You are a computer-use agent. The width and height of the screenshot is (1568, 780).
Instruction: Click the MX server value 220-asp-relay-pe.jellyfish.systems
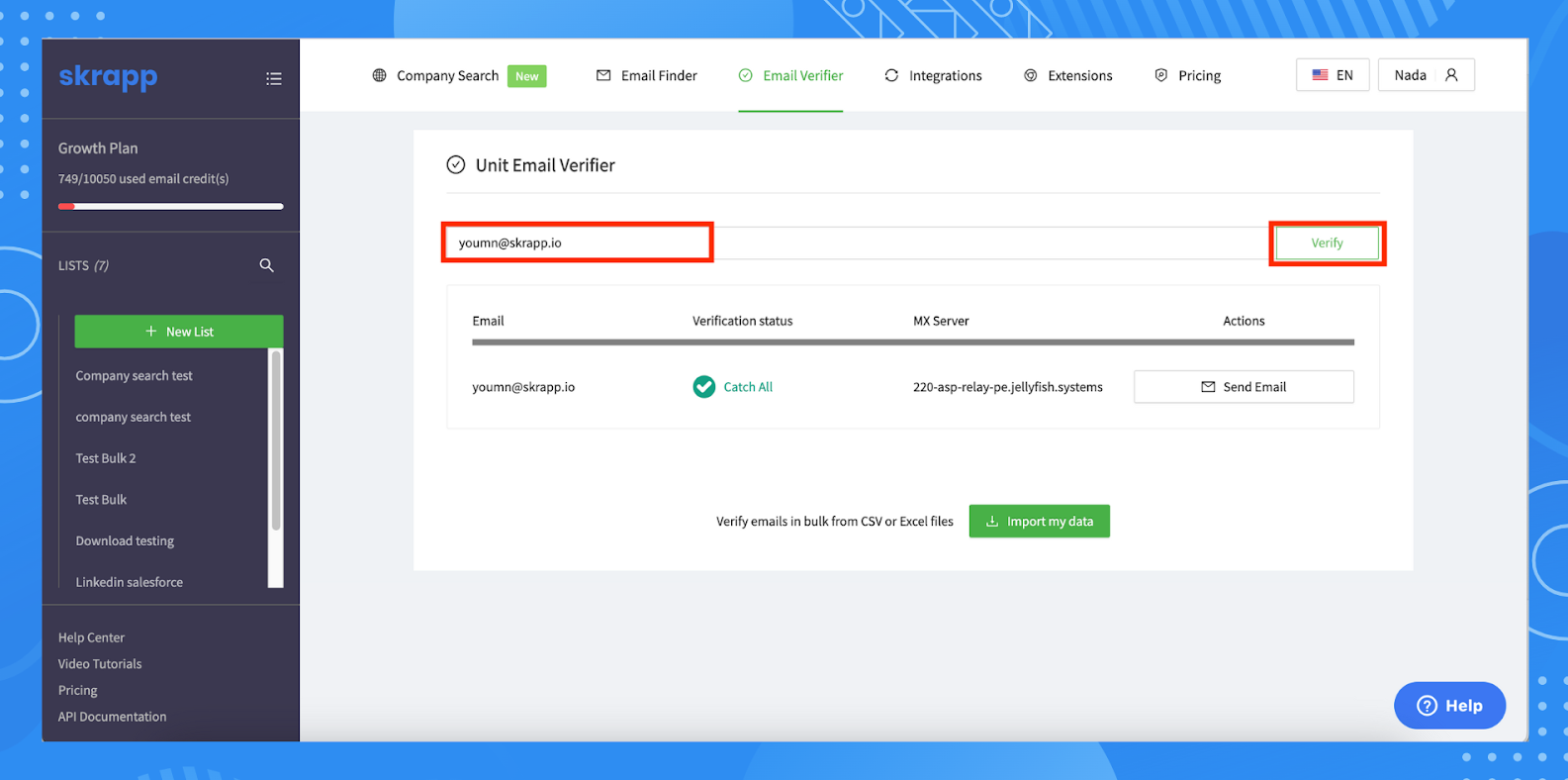(x=1008, y=387)
